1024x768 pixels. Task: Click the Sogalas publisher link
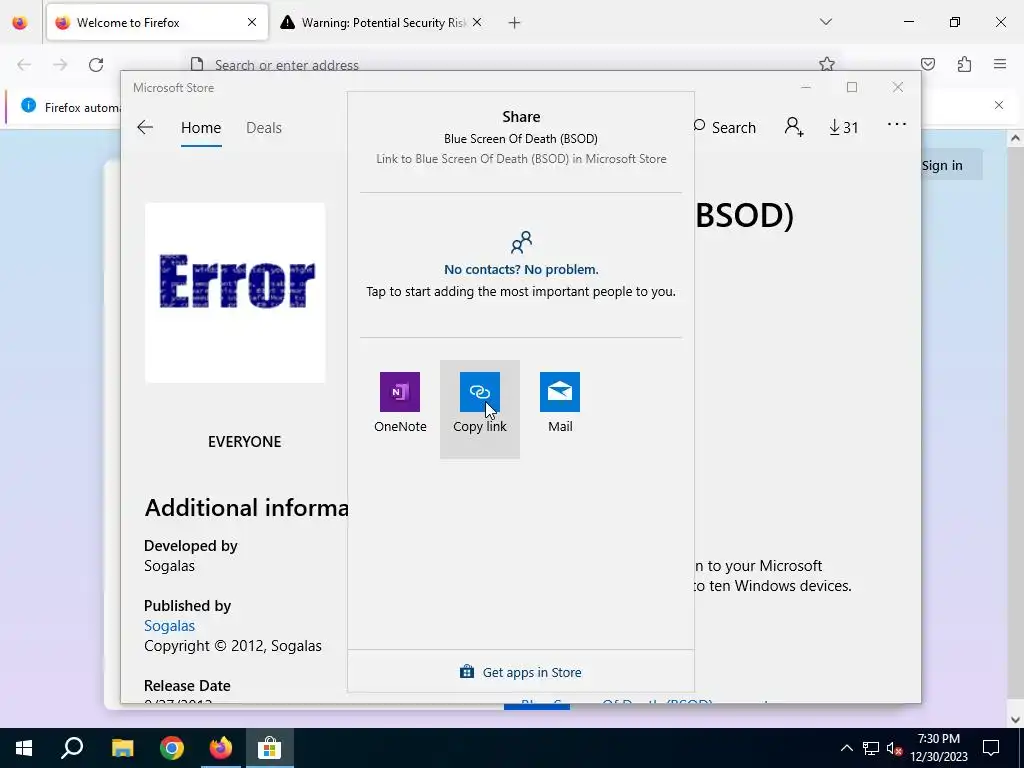click(x=169, y=626)
